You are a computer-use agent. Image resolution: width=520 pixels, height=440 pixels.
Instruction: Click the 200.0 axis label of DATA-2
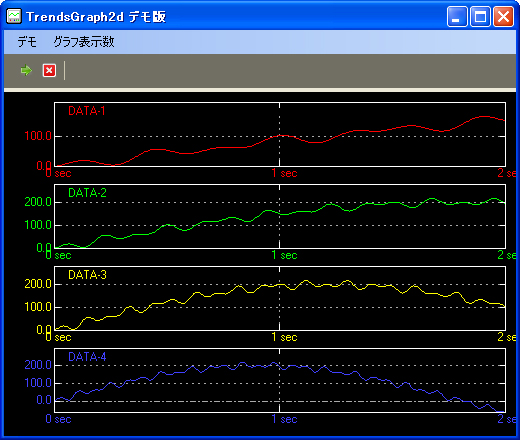(38, 202)
